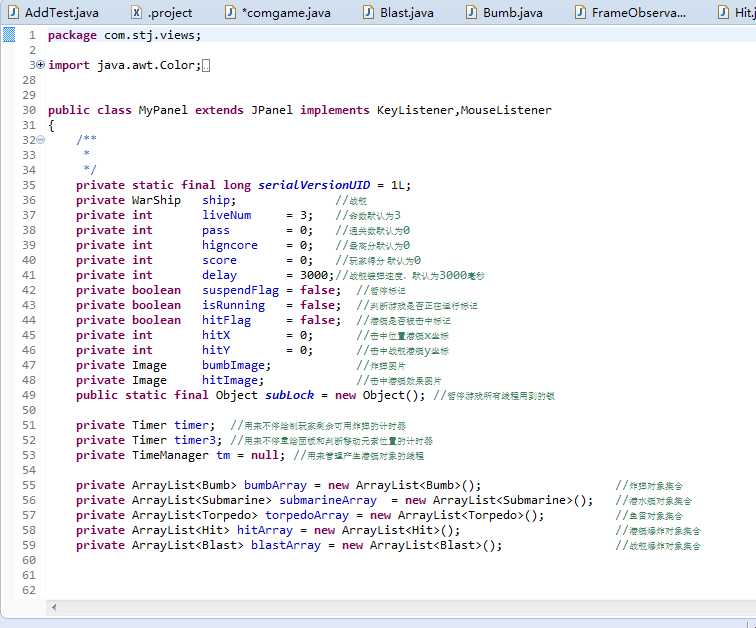Image resolution: width=756 pixels, height=628 pixels.
Task: Click the serialVersionUID field name
Action: [314, 185]
